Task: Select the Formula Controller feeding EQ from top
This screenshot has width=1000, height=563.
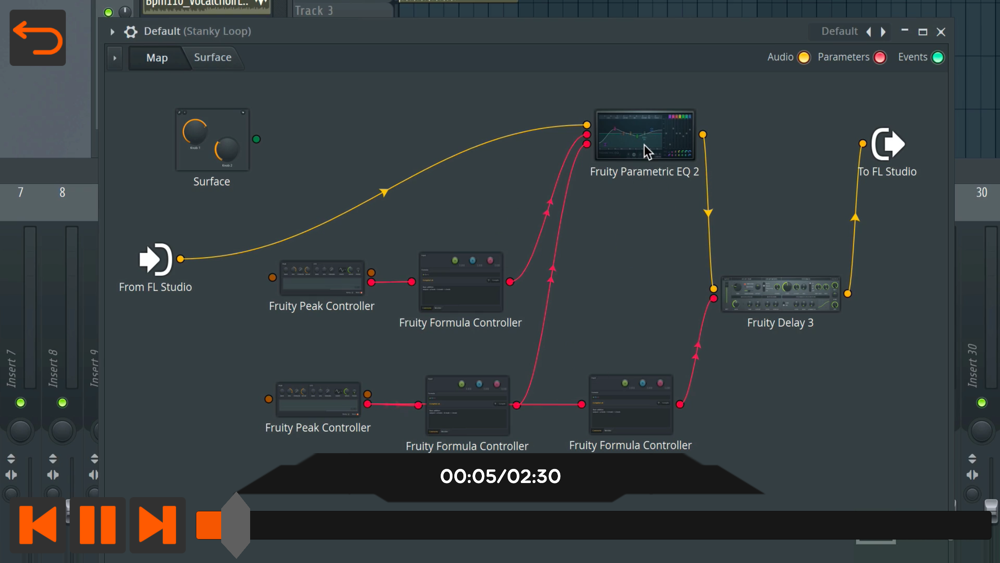Action: pos(460,282)
